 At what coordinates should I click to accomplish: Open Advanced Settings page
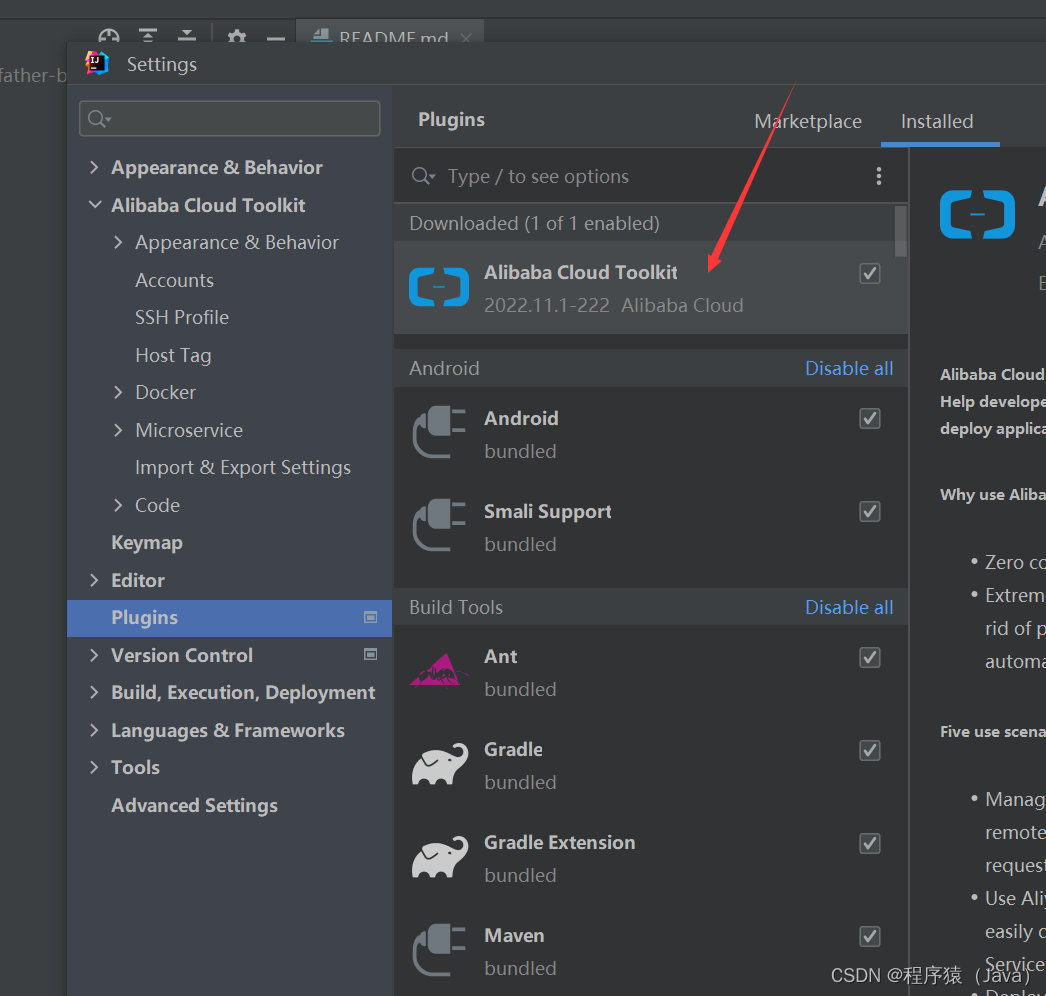(194, 805)
